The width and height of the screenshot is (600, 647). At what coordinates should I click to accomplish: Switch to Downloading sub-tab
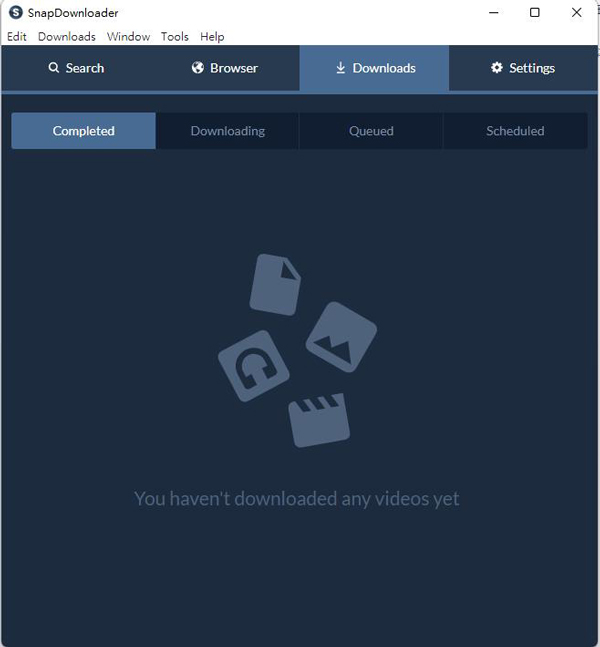(228, 131)
